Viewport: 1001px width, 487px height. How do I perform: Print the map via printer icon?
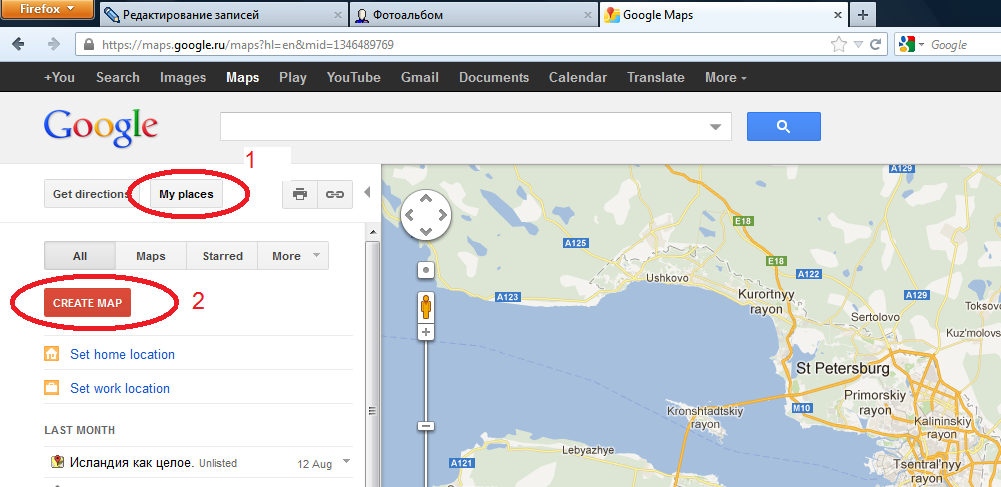coord(300,194)
